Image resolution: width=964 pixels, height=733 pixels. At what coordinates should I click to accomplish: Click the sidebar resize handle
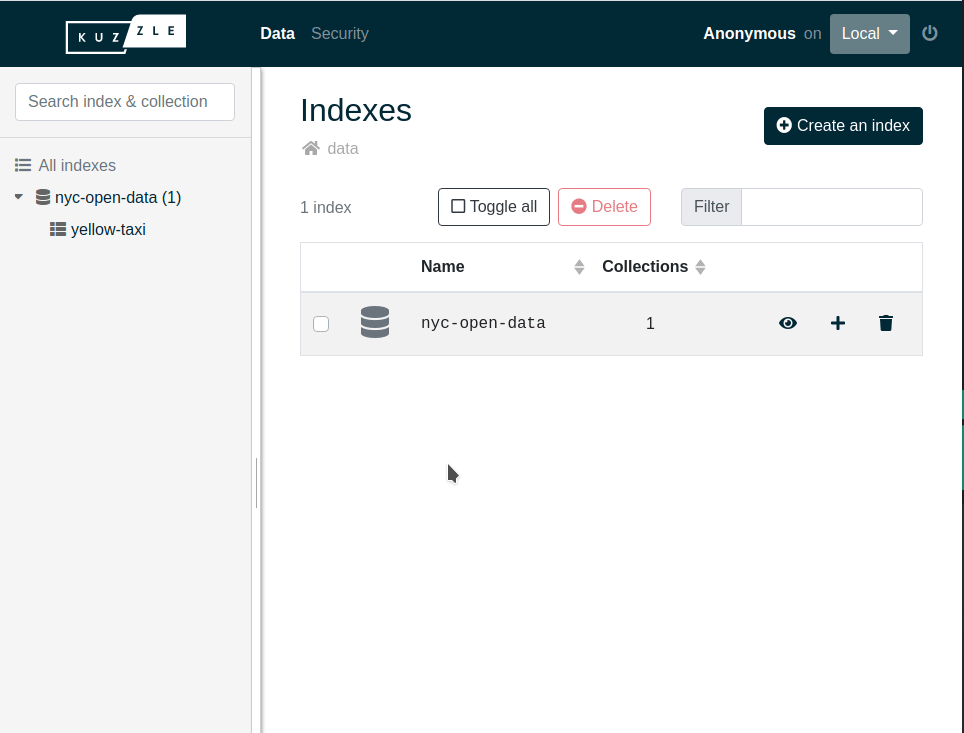(x=256, y=483)
